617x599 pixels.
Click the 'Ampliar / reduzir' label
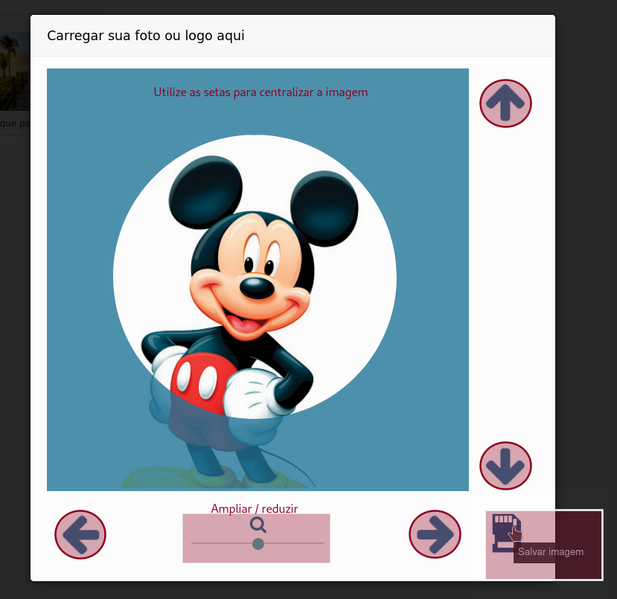click(254, 508)
